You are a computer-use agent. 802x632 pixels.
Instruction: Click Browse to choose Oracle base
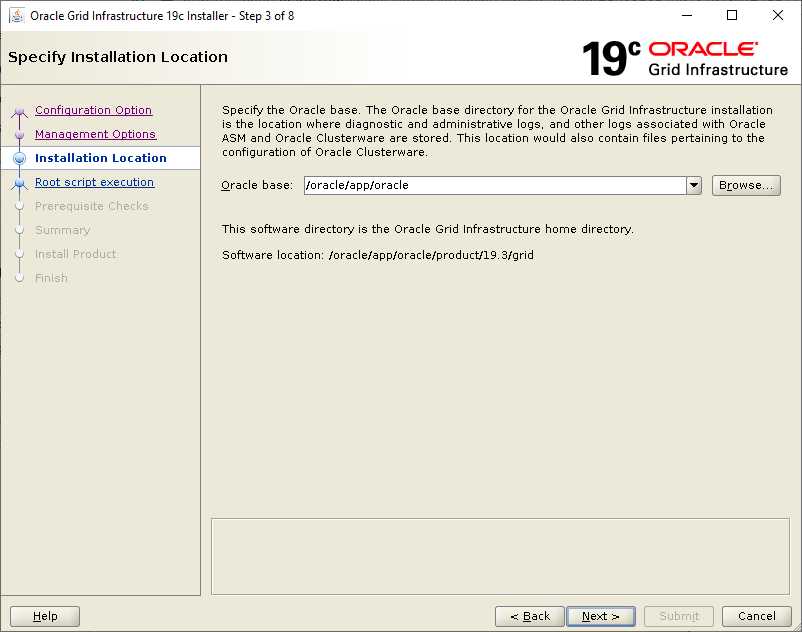pyautogui.click(x=746, y=185)
